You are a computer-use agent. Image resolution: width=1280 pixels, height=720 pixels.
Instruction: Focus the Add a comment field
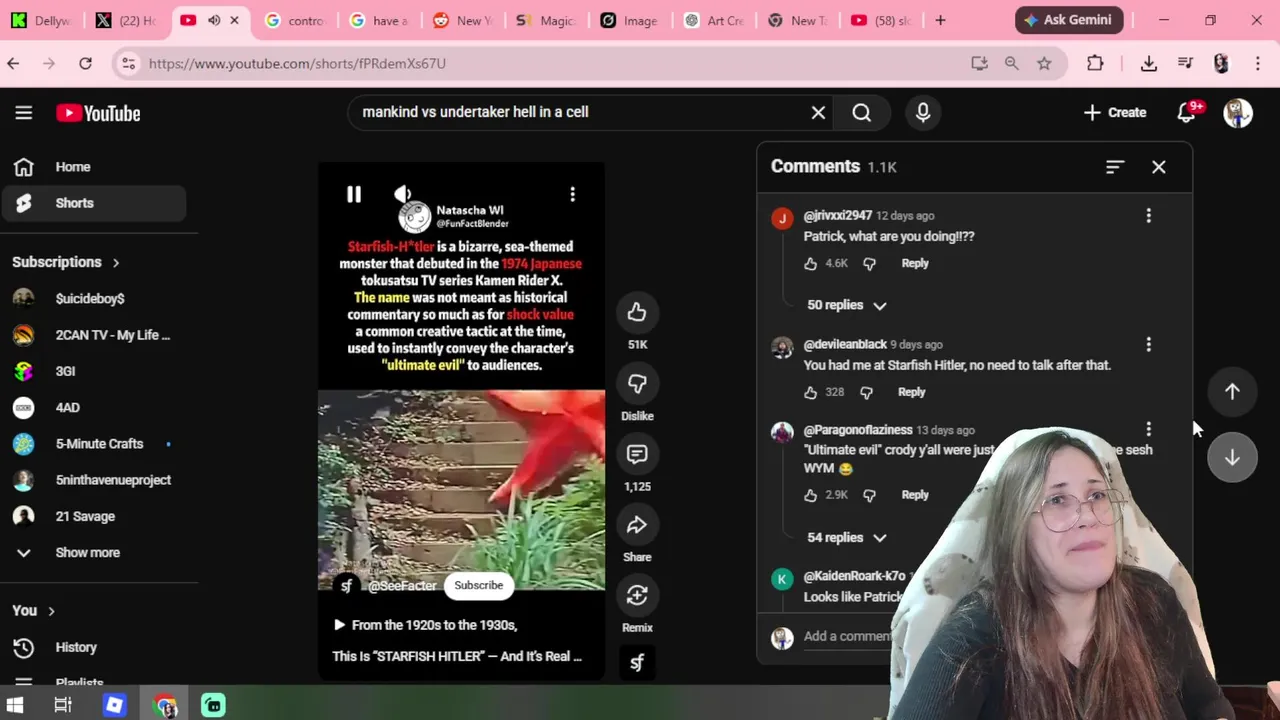tap(846, 636)
